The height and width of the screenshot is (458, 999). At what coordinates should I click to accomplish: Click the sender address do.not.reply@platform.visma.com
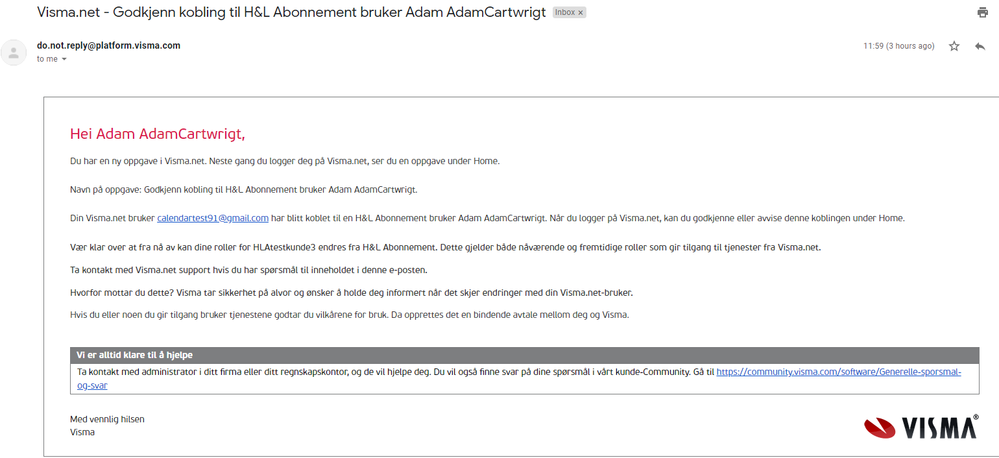coord(108,46)
